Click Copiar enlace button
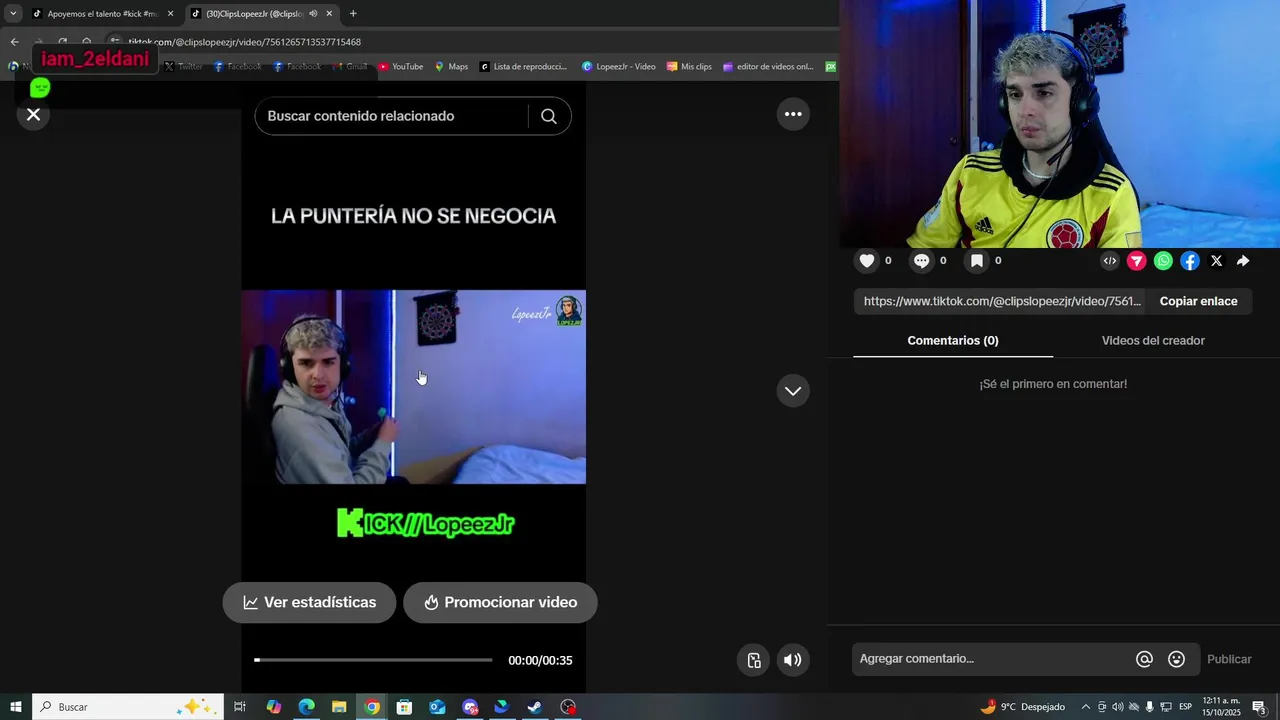1280x720 pixels. [1198, 301]
